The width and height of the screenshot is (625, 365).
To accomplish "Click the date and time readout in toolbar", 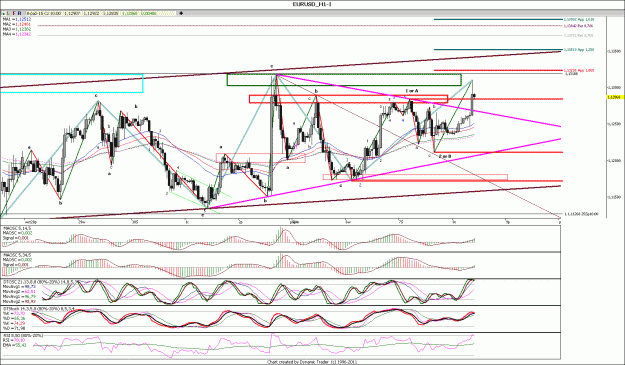I will point(44,13).
